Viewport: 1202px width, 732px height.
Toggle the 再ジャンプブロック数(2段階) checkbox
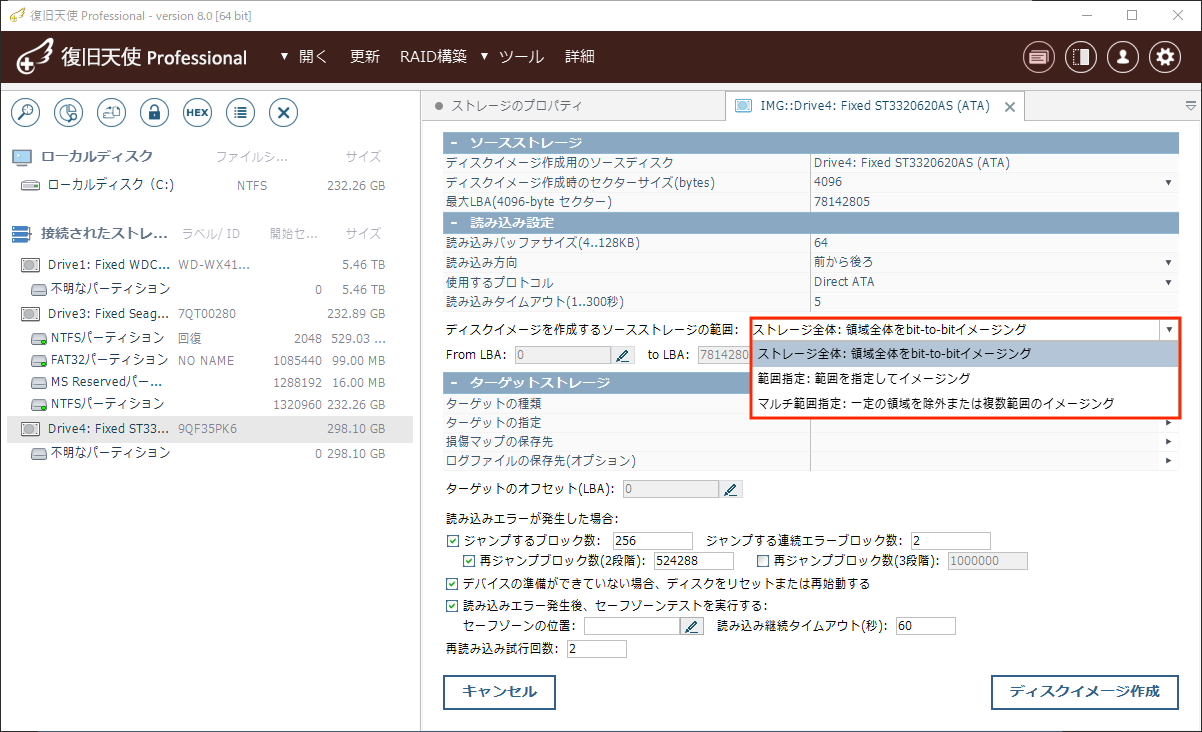[468, 561]
